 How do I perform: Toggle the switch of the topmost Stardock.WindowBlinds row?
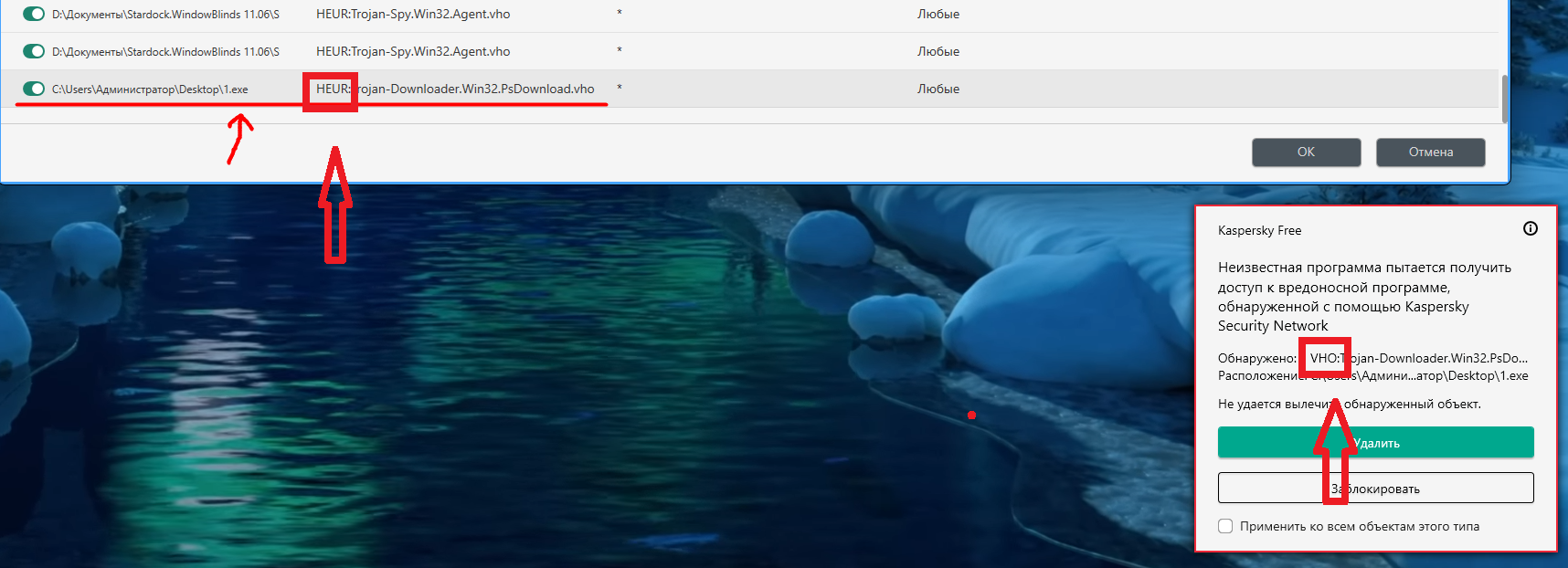coord(34,14)
